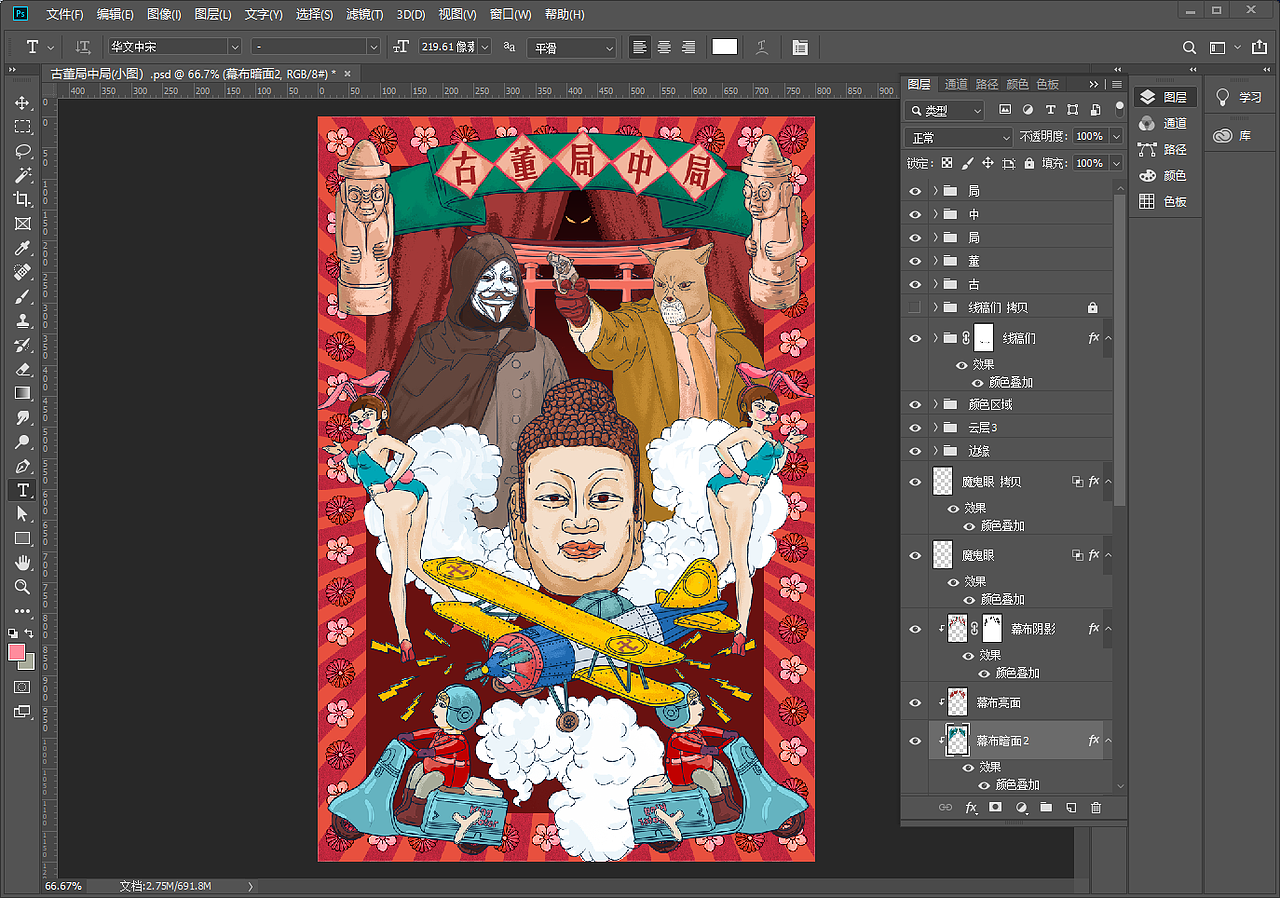Viewport: 1280px width, 898px height.
Task: Show the 线稿们 拷贝 layer group
Action: [915, 307]
